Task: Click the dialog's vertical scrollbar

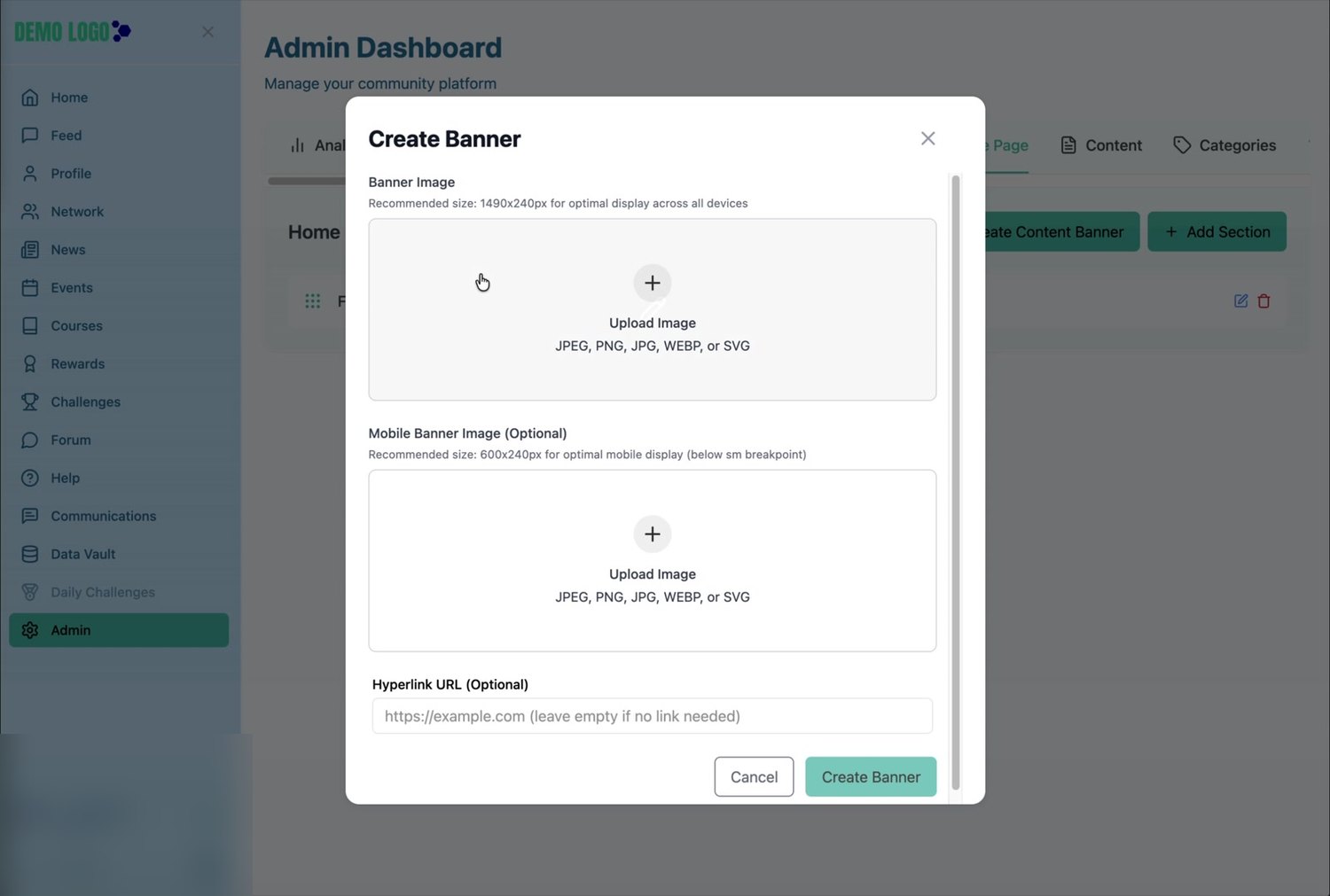Action: point(955,483)
